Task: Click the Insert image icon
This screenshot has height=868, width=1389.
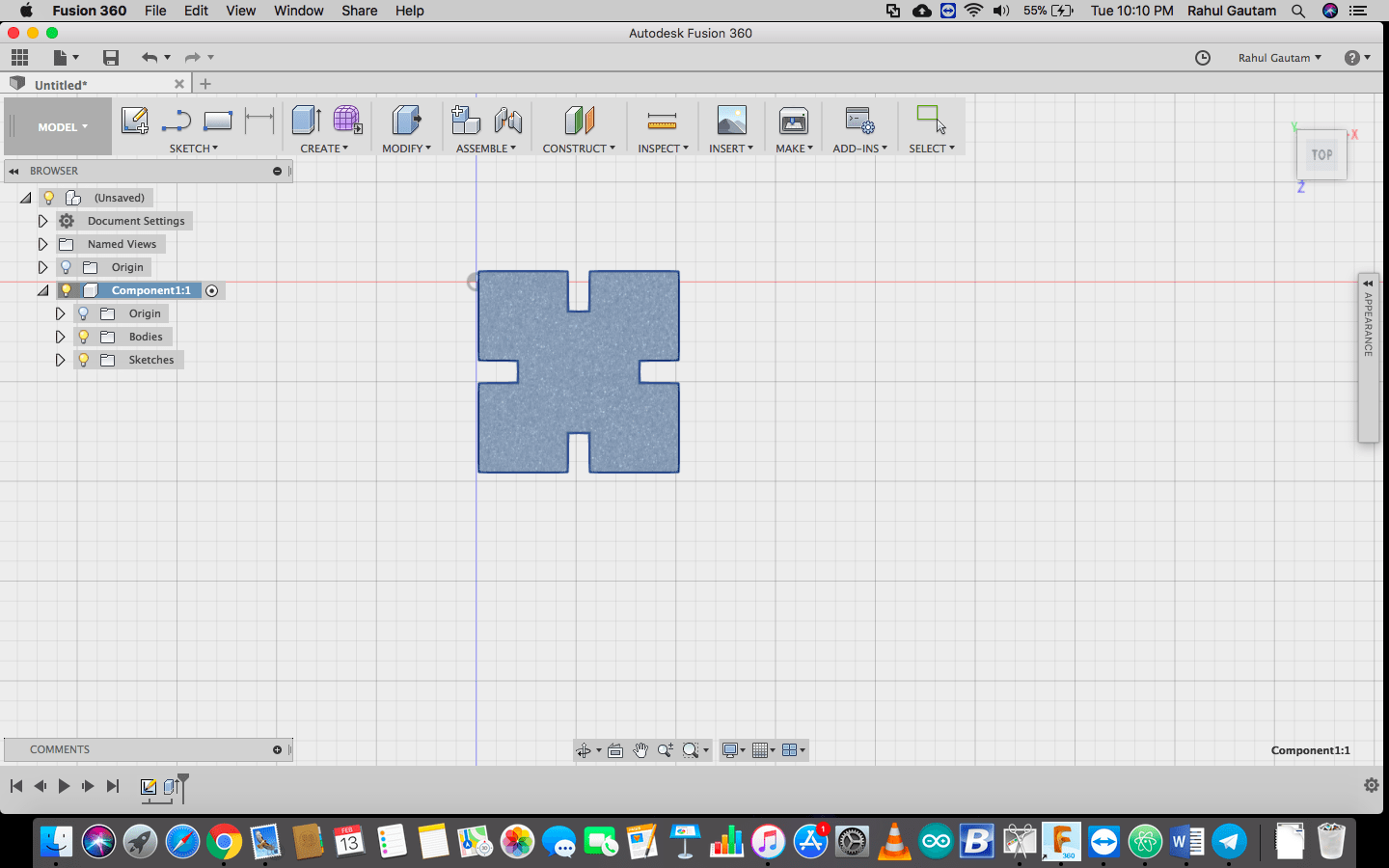Action: coord(731,121)
